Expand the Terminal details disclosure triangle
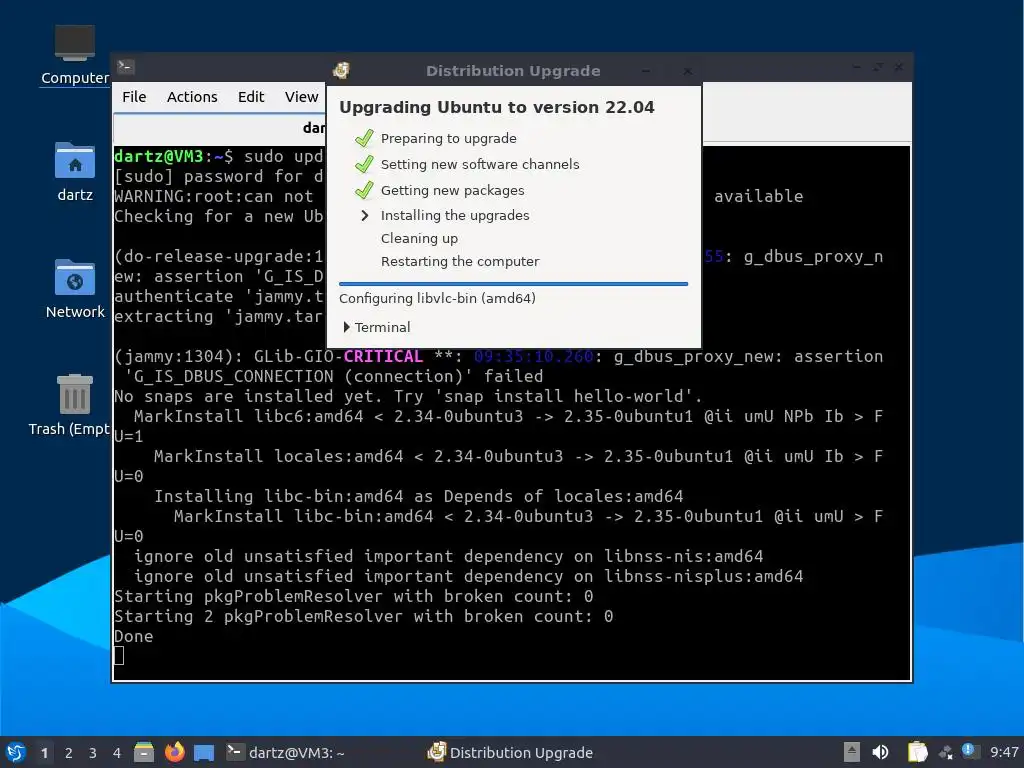 coord(347,327)
